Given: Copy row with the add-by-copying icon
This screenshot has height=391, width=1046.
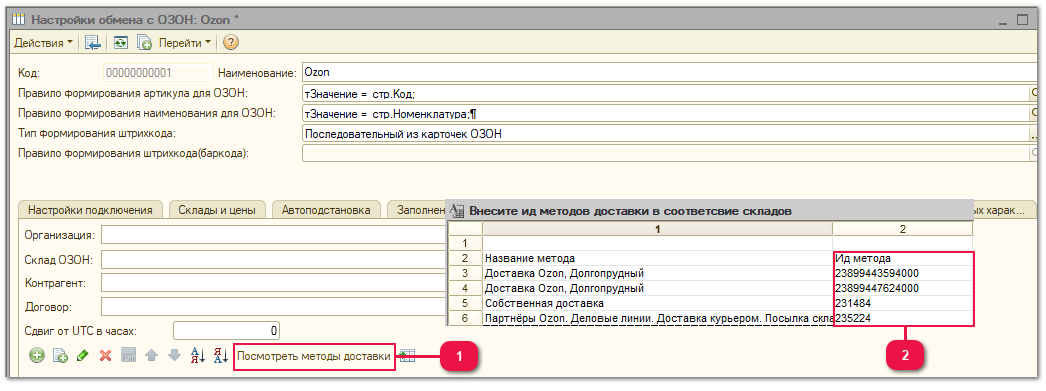Looking at the screenshot, I should click(60, 356).
